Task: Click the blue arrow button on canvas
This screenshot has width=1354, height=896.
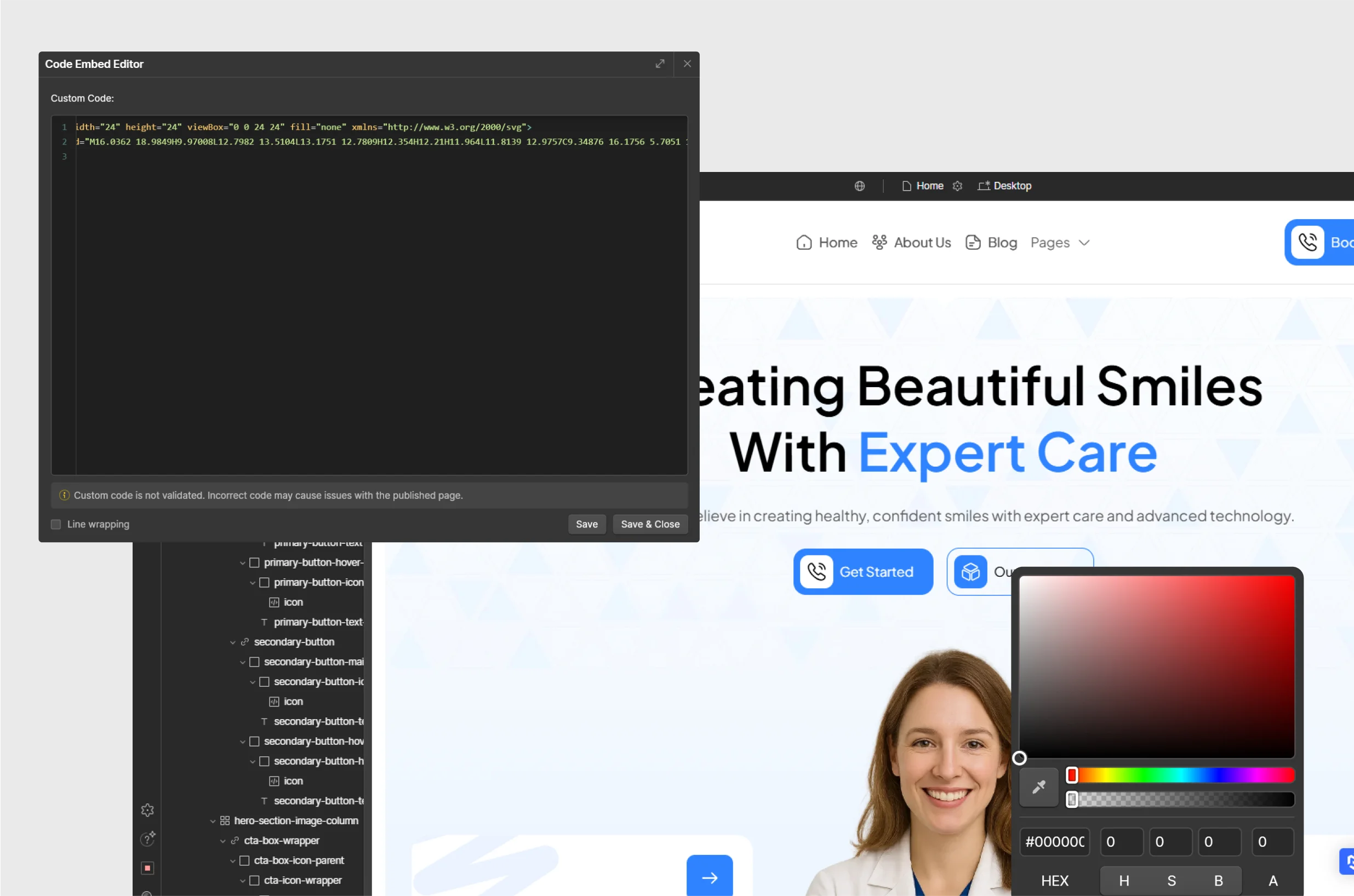Action: pyautogui.click(x=709, y=877)
